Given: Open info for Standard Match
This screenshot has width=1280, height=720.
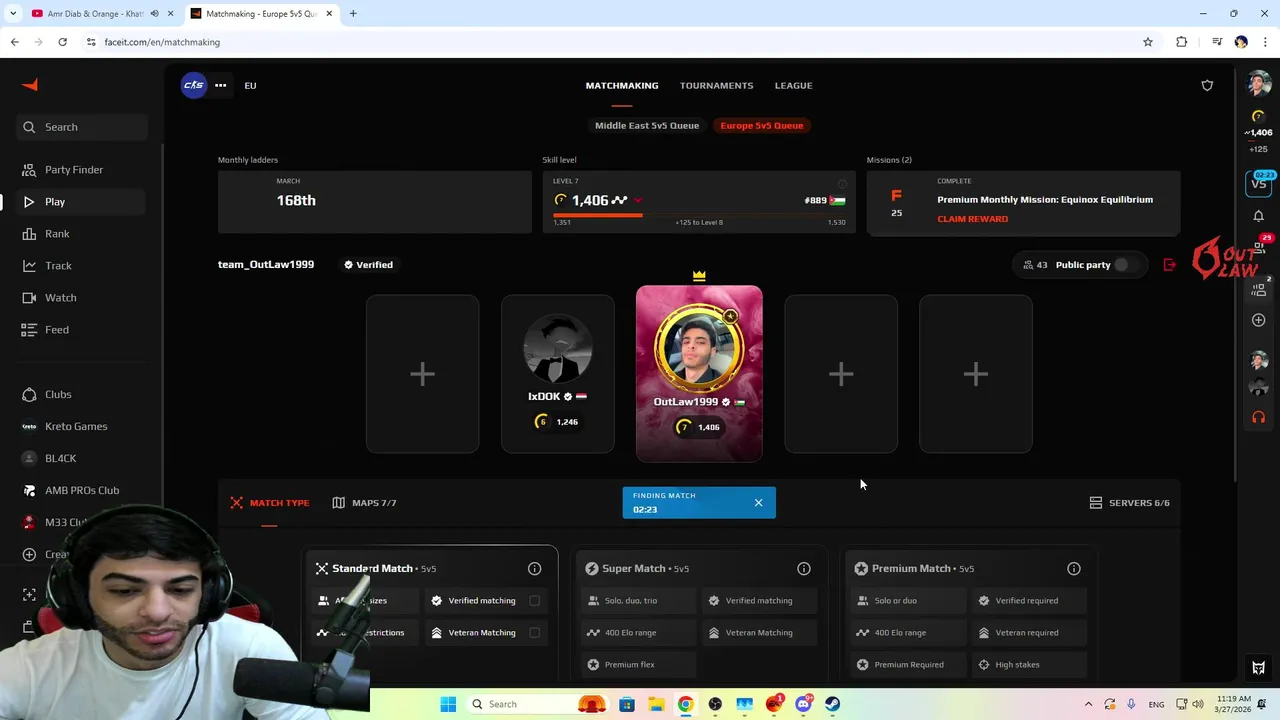Looking at the screenshot, I should [x=534, y=569].
